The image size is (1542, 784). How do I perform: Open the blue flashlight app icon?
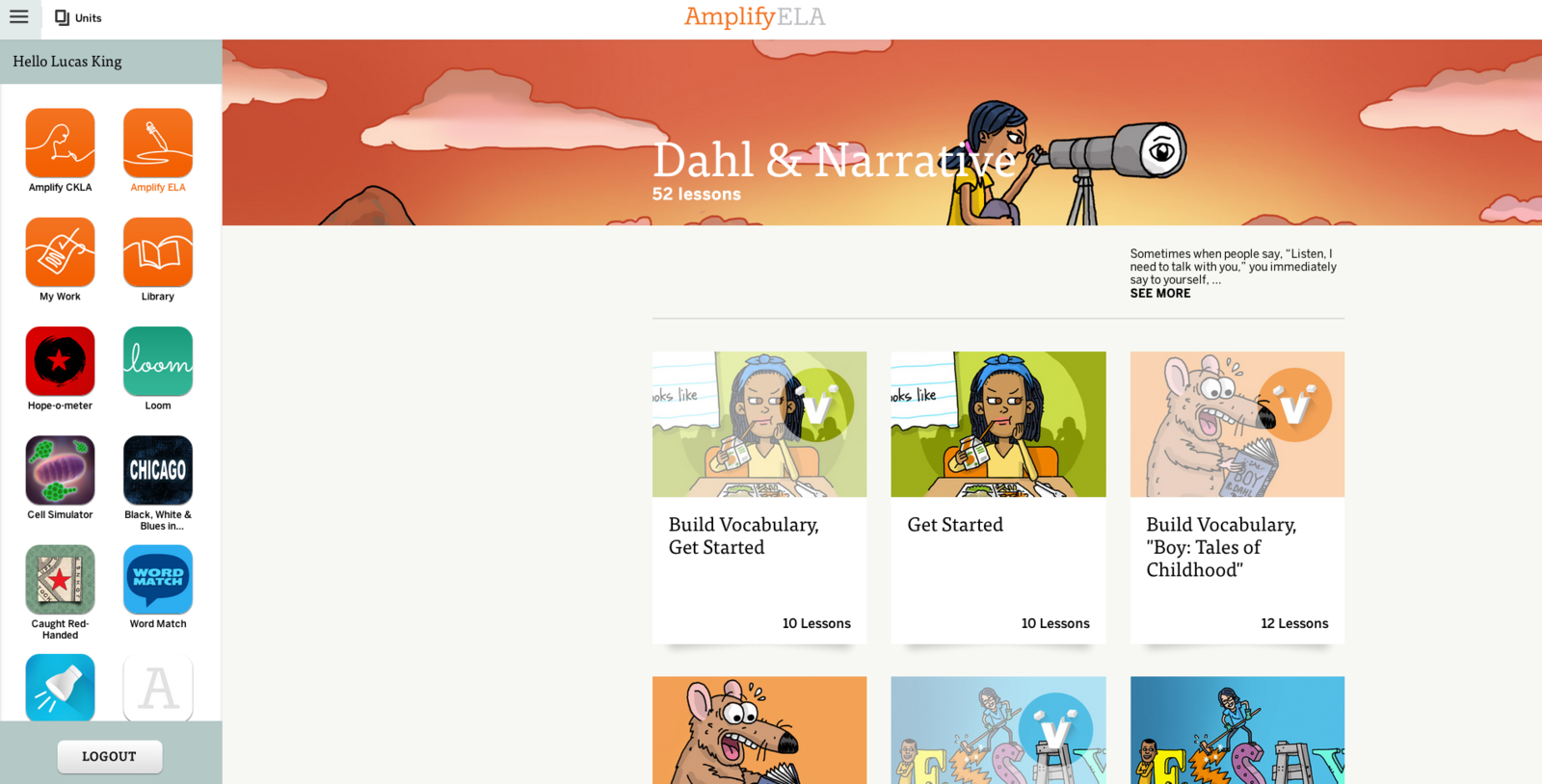[x=60, y=688]
